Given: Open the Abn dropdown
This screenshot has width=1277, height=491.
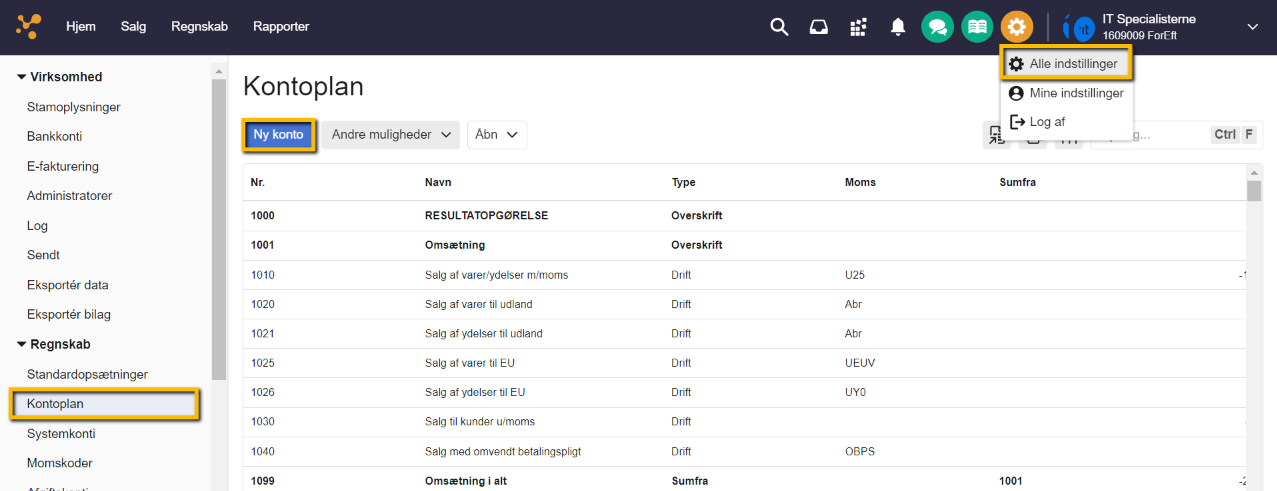Looking at the screenshot, I should [497, 135].
